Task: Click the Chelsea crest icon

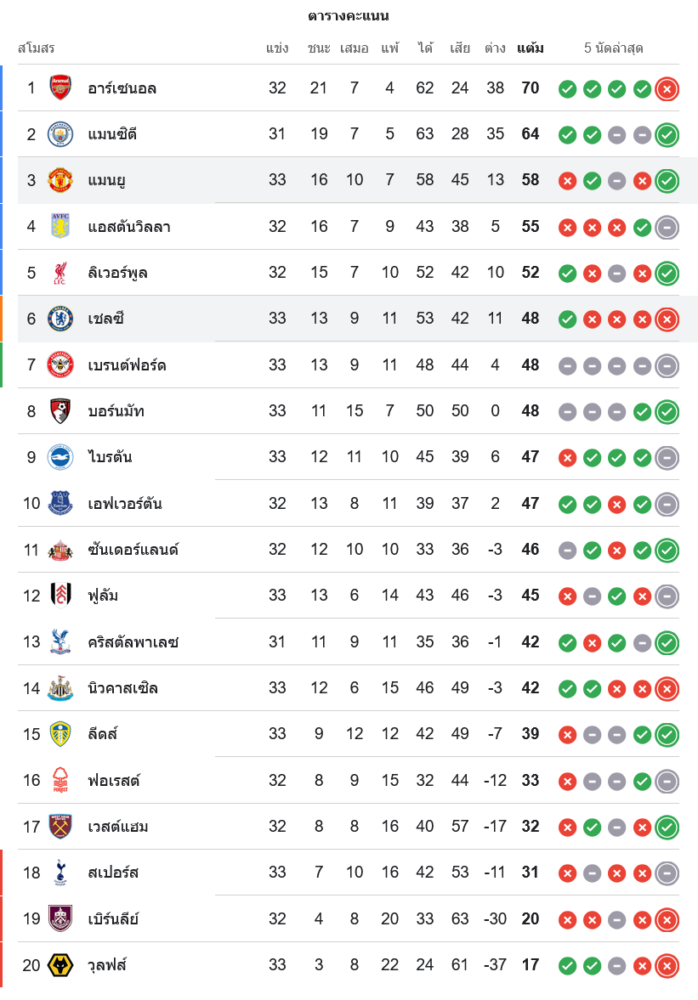Action: tap(61, 318)
